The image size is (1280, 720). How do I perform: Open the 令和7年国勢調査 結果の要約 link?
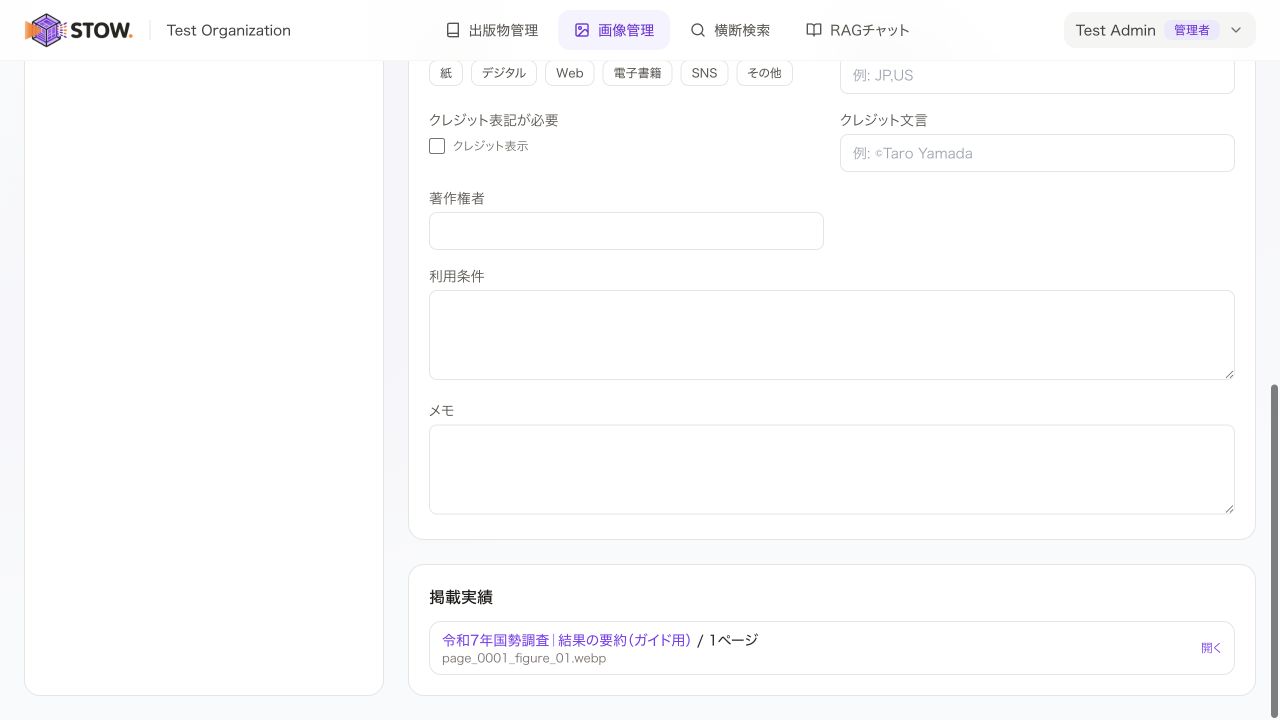567,640
